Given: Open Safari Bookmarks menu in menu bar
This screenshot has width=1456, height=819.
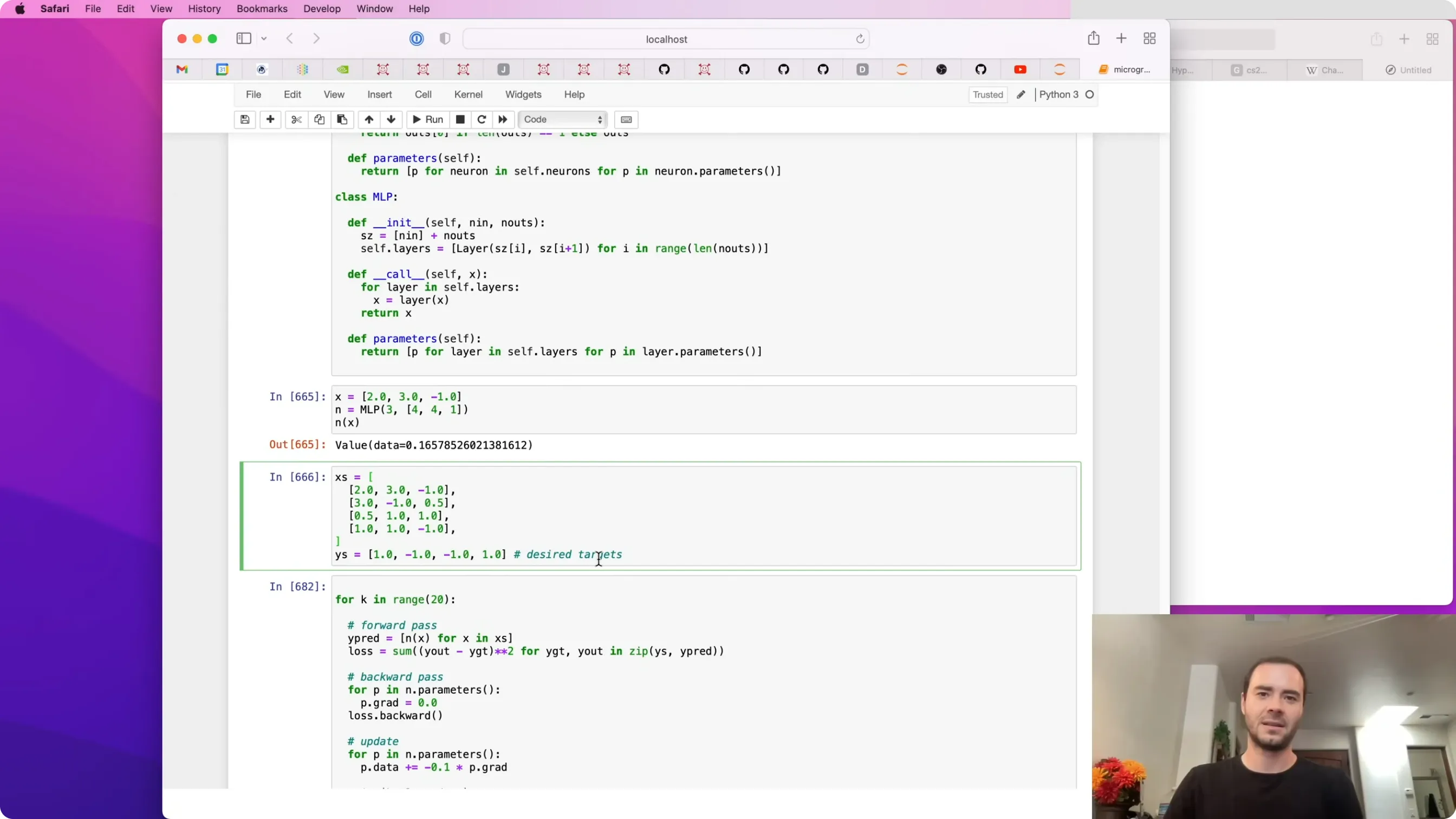Looking at the screenshot, I should pos(262,9).
